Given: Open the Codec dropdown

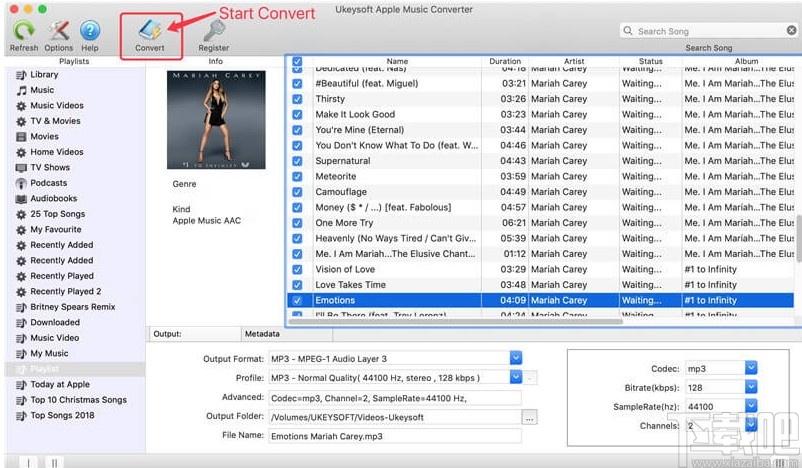Looking at the screenshot, I should pos(750,368).
